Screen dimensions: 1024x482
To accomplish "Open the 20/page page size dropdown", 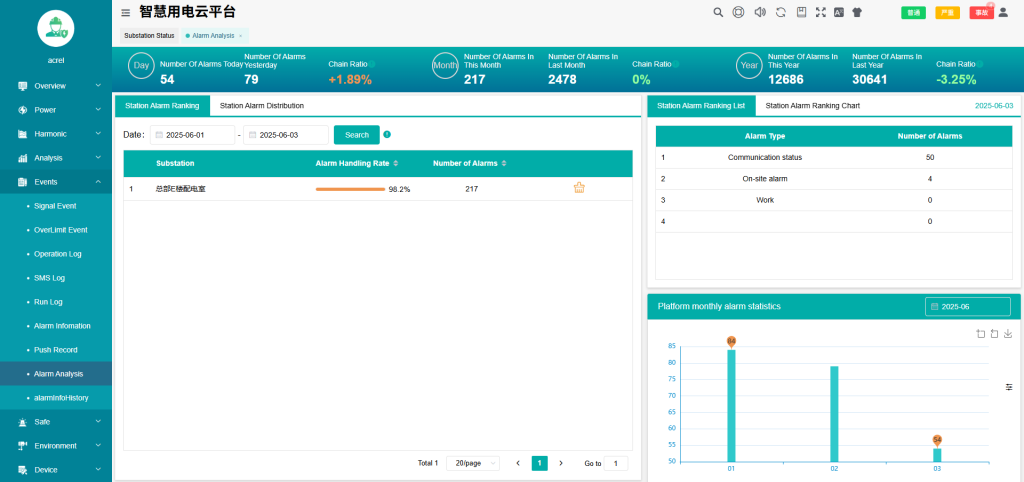I will (473, 463).
